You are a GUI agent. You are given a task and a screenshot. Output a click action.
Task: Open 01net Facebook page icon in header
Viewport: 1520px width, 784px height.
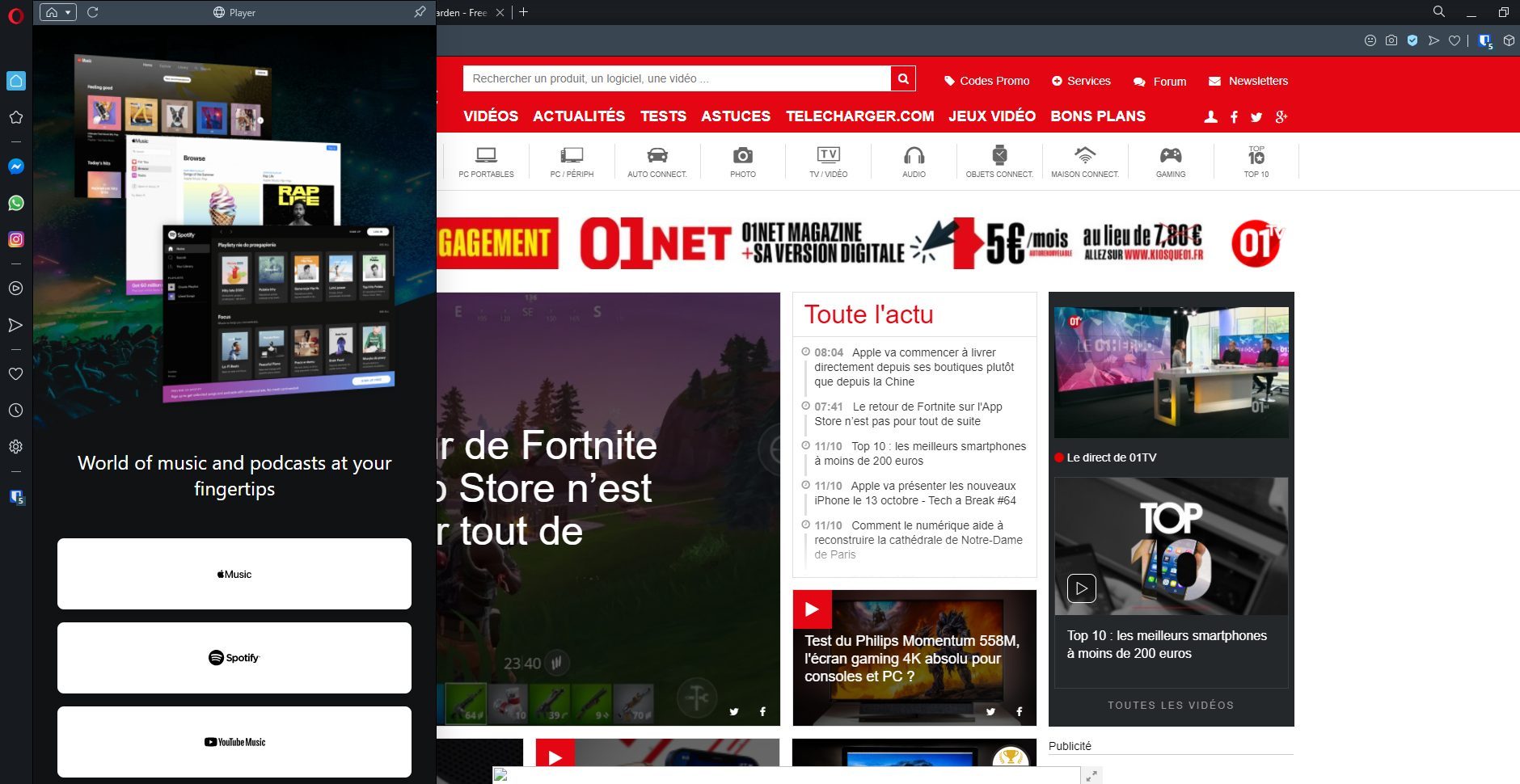[1234, 117]
